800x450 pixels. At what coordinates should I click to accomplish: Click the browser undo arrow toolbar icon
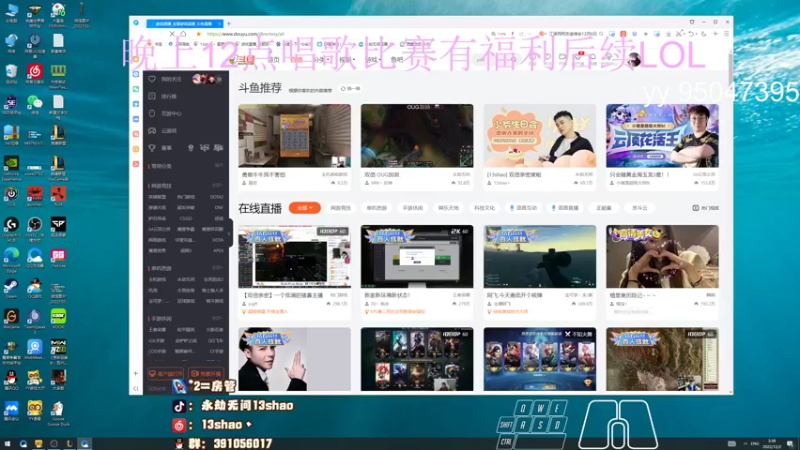point(691,34)
